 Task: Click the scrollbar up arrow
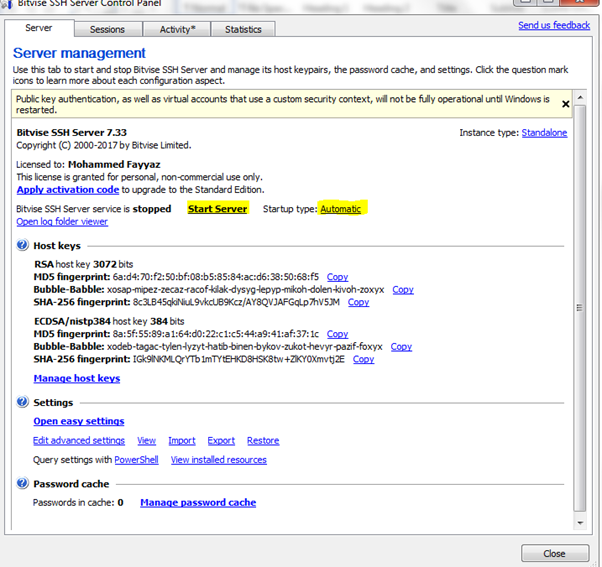pos(580,98)
